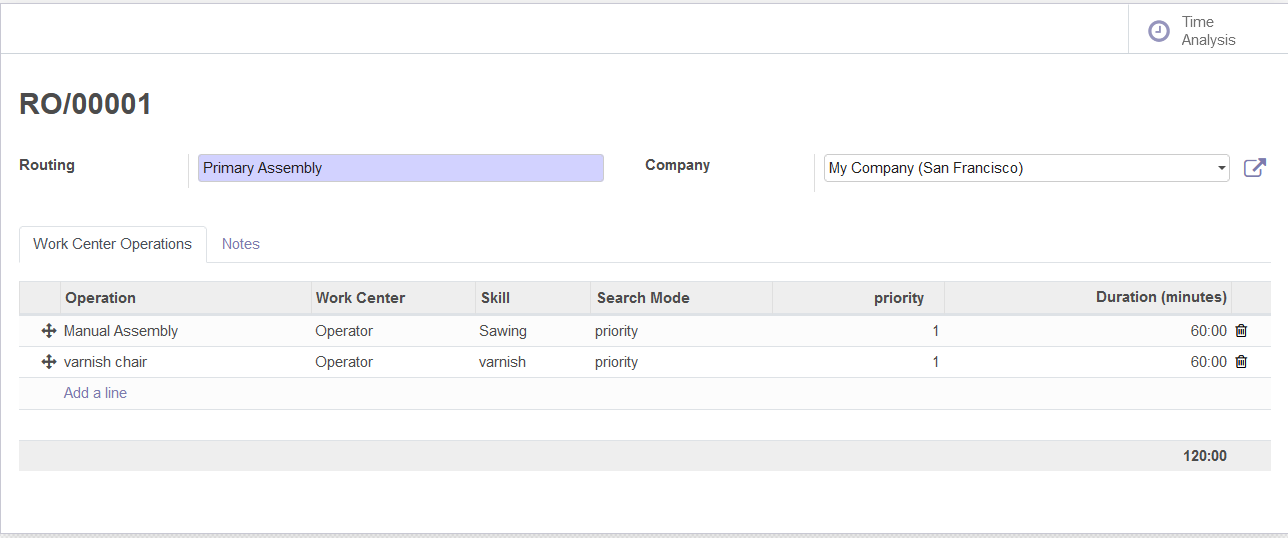Sort by the Operation column header
Image resolution: width=1288 pixels, height=538 pixels.
point(186,297)
